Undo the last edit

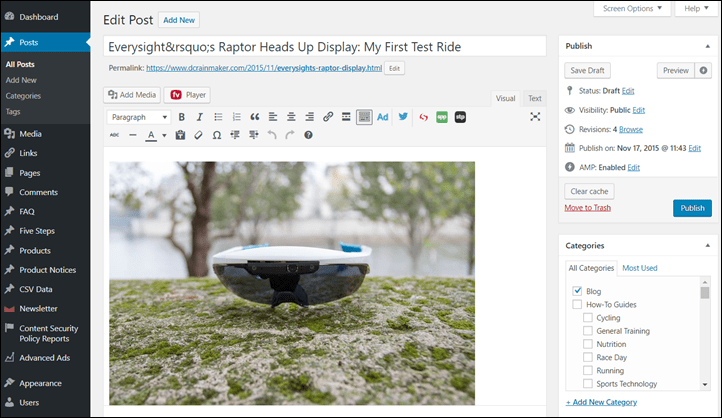coord(272,135)
